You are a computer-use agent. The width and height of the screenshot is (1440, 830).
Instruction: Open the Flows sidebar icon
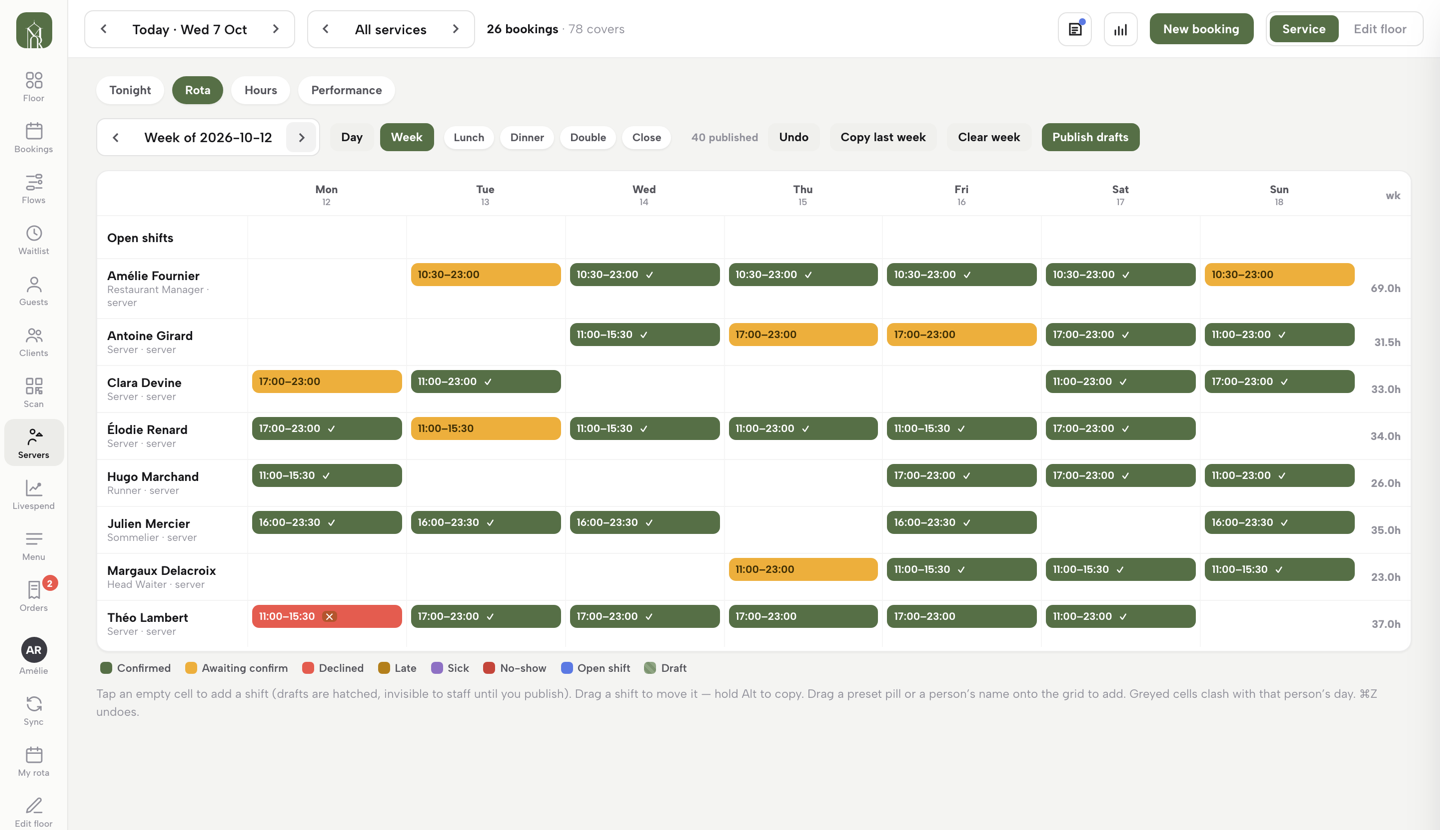click(x=34, y=188)
